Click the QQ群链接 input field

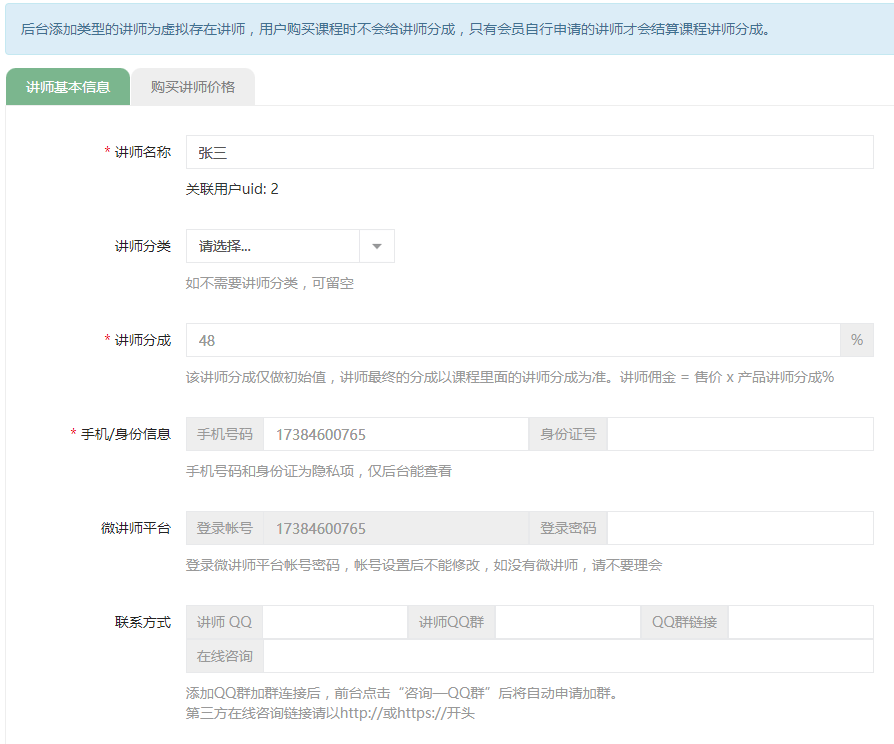coord(801,622)
